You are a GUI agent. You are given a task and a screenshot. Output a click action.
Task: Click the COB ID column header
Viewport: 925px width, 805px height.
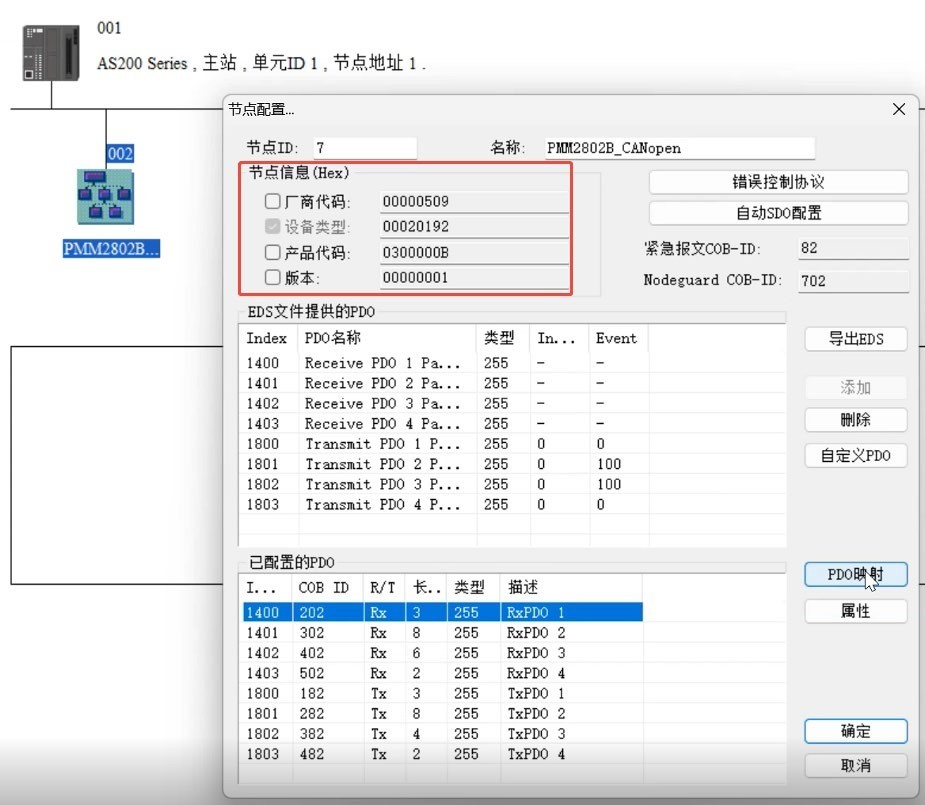pyautogui.click(x=328, y=587)
